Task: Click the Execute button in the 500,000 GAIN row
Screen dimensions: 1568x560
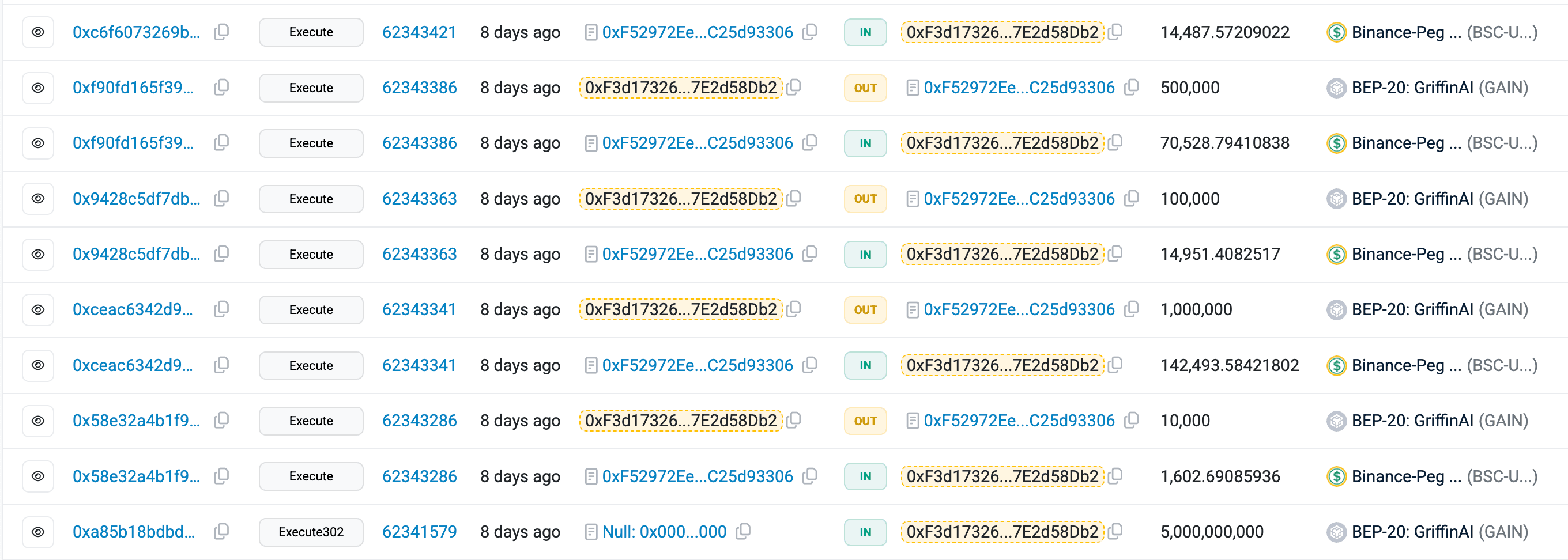Action: 311,88
